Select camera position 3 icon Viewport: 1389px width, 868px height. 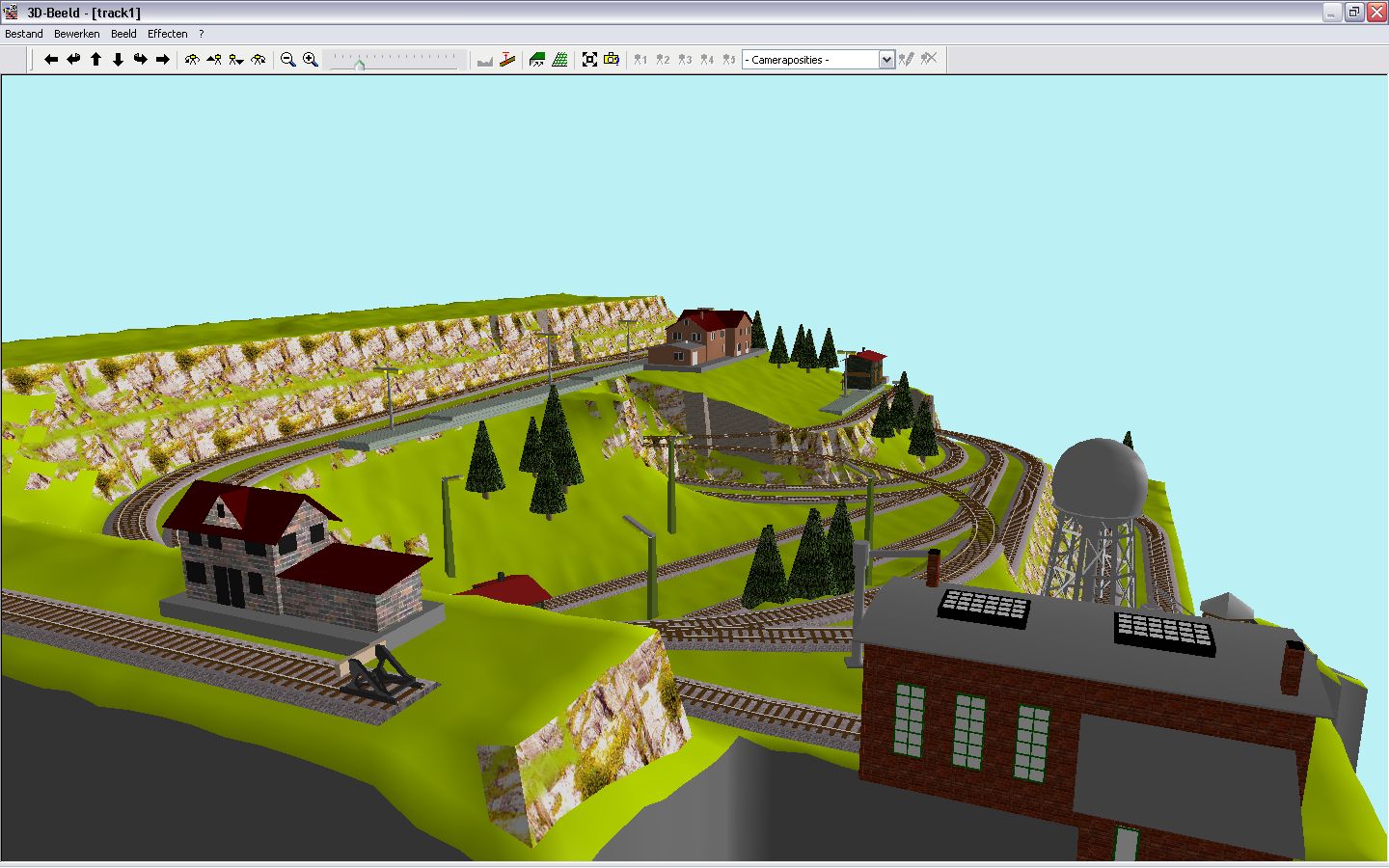pyautogui.click(x=685, y=60)
